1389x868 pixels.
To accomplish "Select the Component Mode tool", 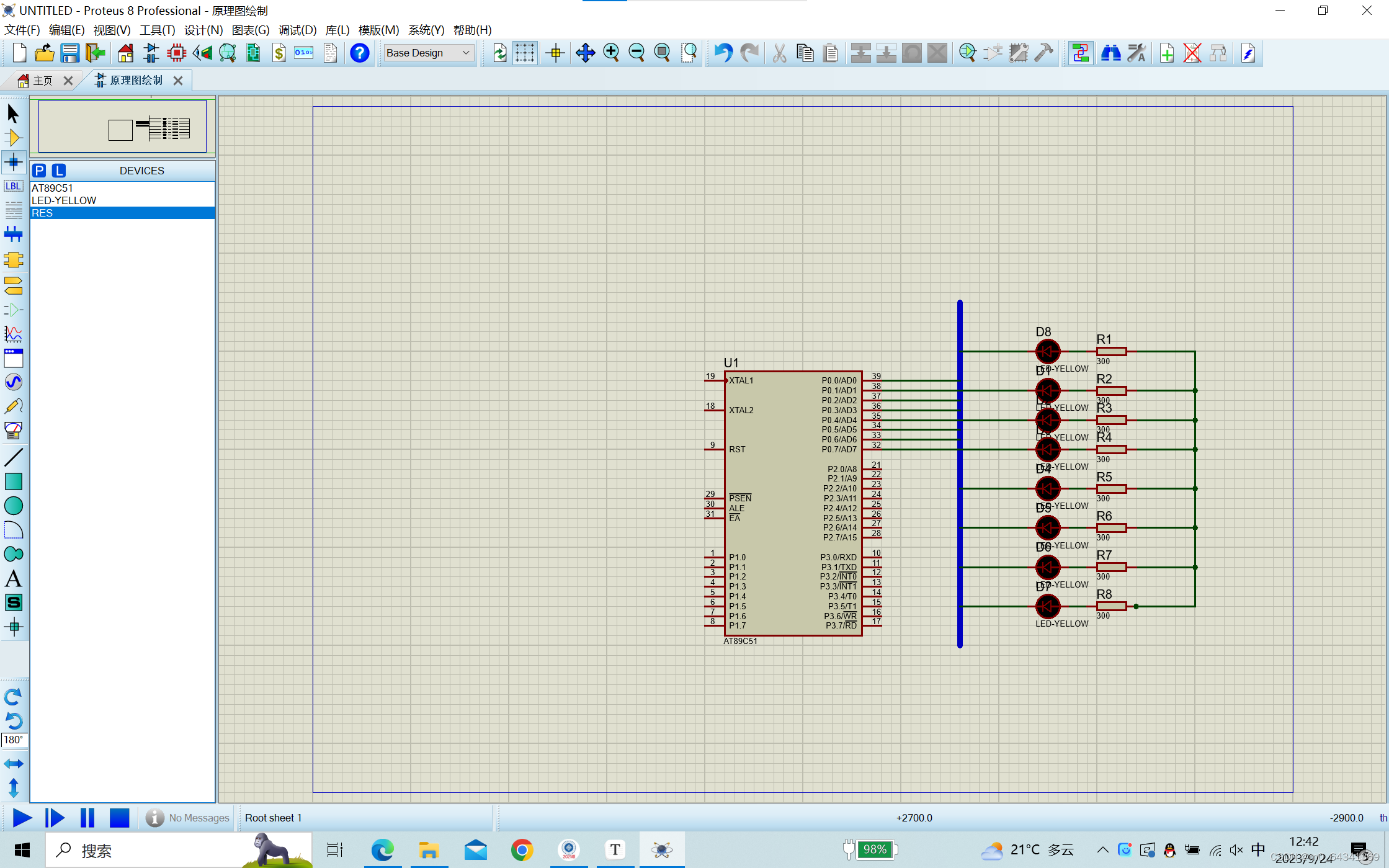I will click(13, 138).
